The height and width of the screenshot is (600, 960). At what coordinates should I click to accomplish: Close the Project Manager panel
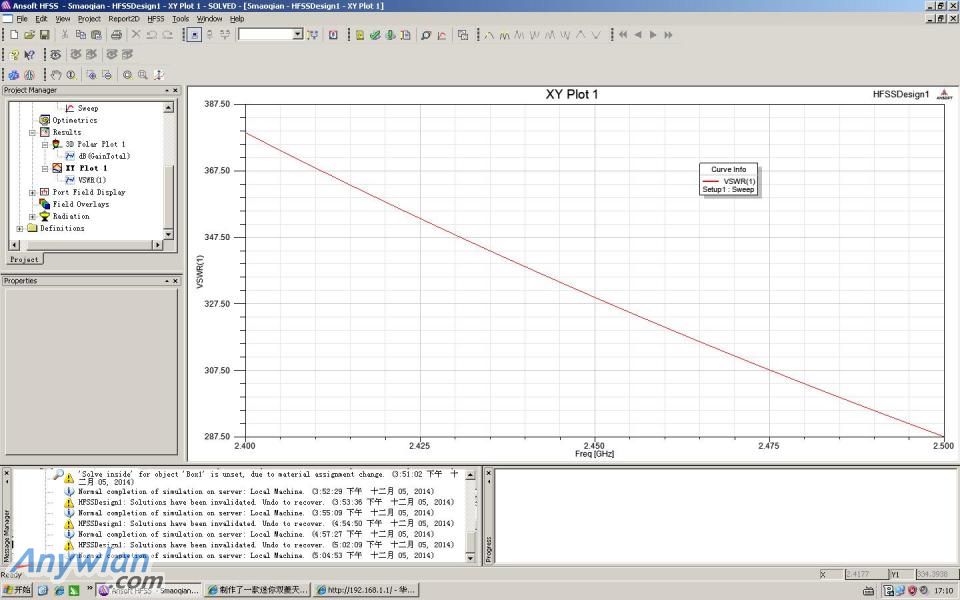176,91
